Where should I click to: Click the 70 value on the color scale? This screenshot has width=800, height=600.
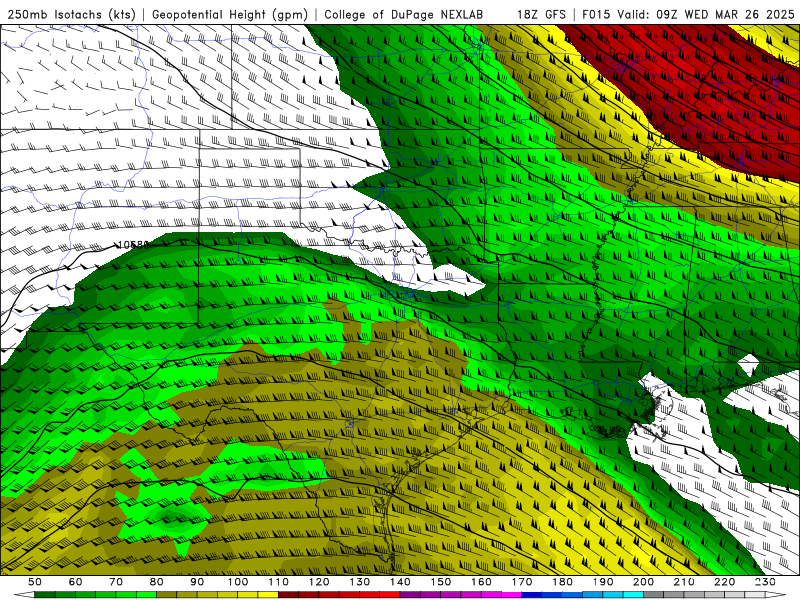click(x=116, y=582)
